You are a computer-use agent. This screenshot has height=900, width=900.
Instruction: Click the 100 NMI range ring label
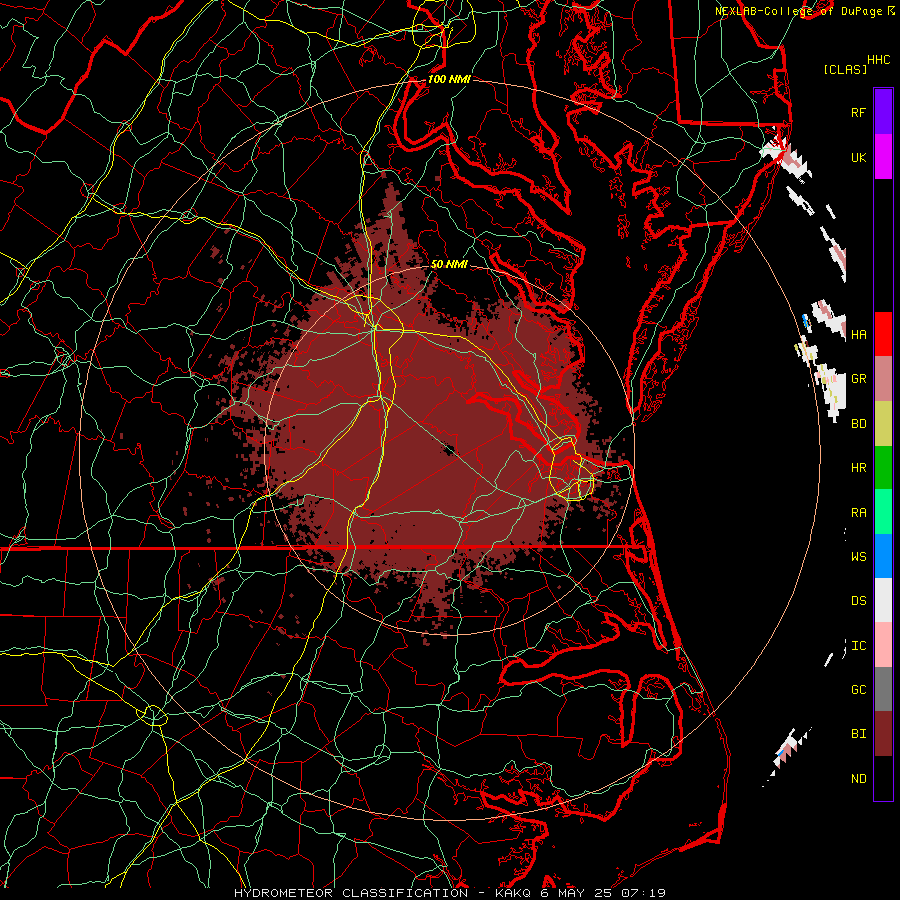pos(449,79)
